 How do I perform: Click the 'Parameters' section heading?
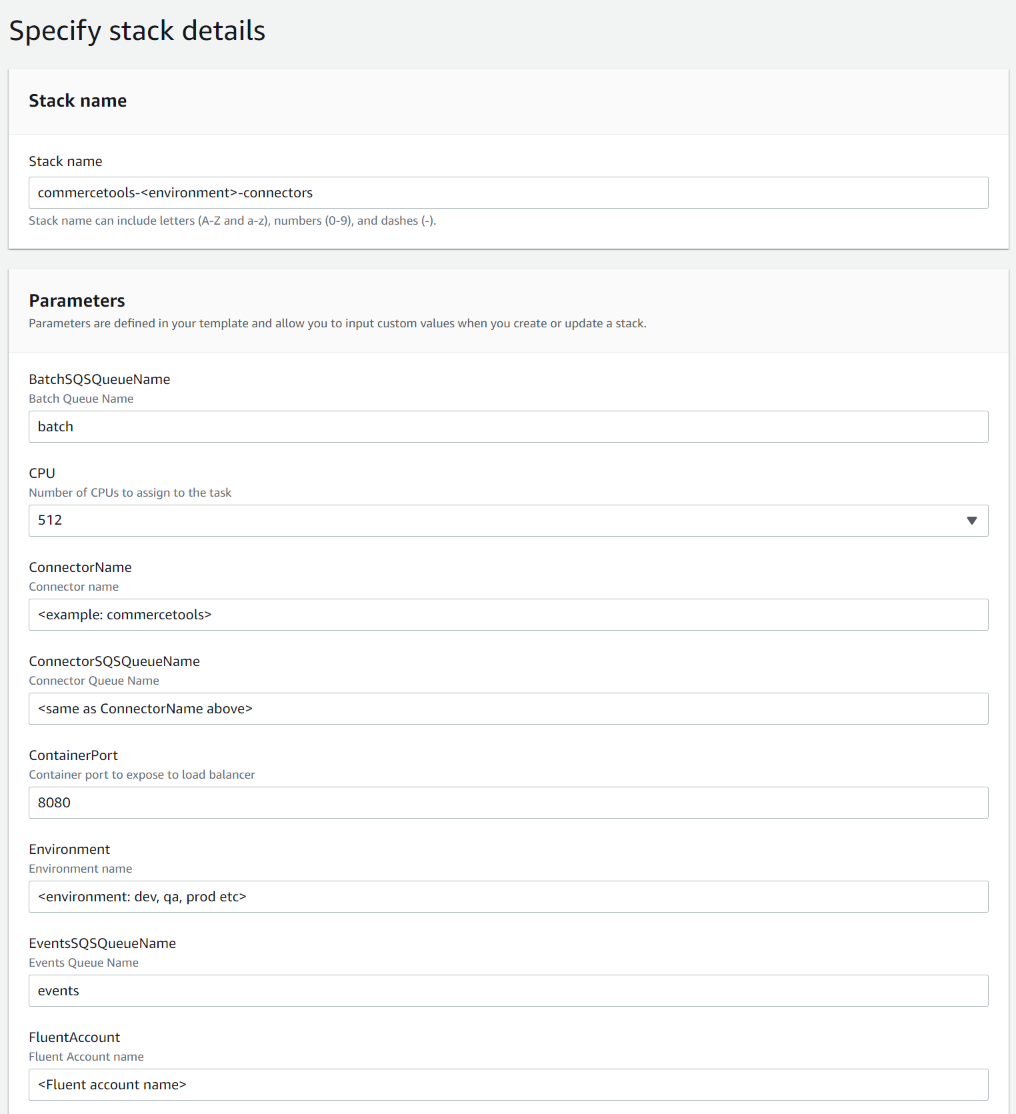pyautogui.click(x=77, y=301)
